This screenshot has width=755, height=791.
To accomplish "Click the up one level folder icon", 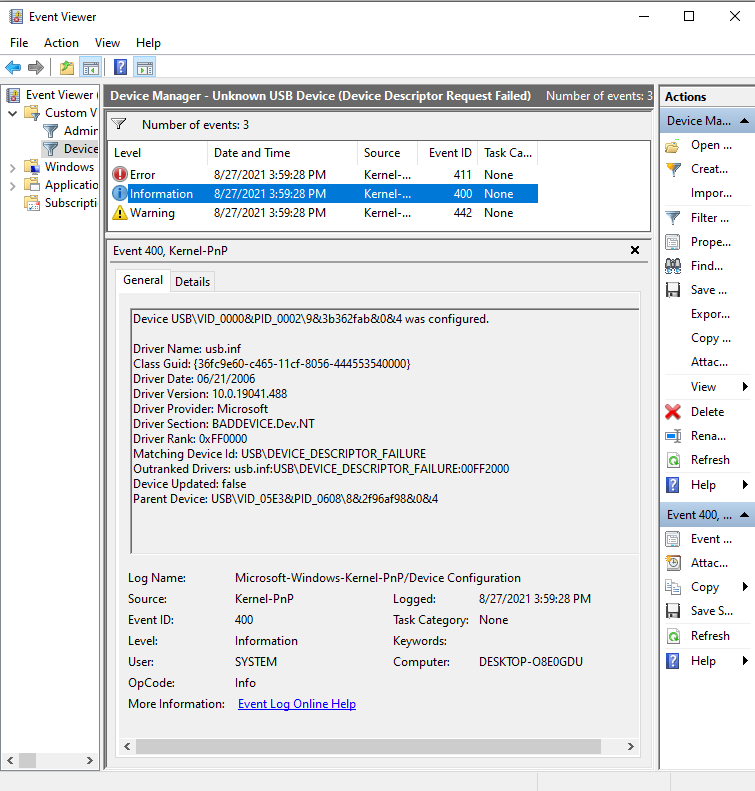I will click(x=67, y=67).
